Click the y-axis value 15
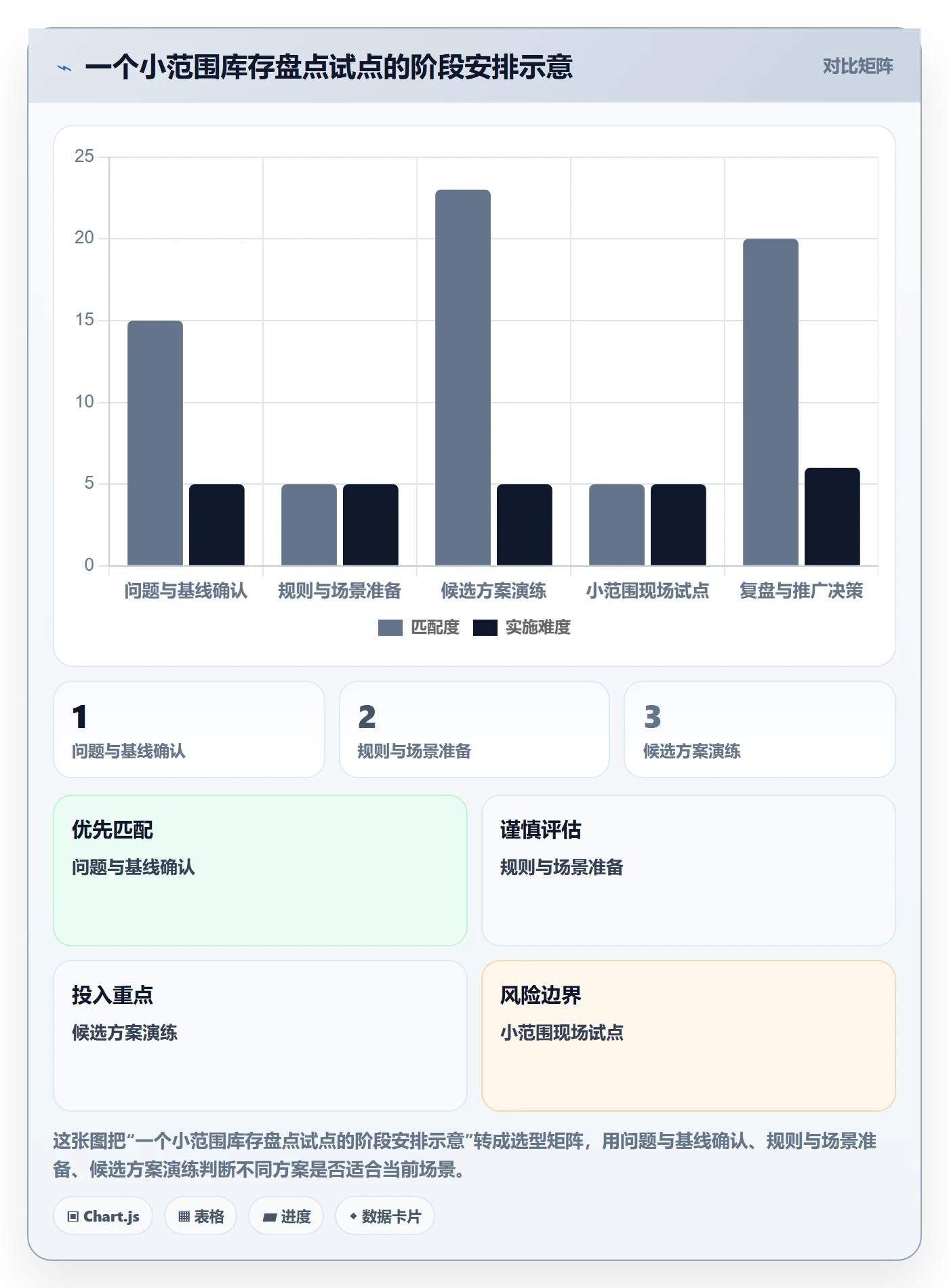Viewport: 949px width, 1288px height. click(x=84, y=320)
